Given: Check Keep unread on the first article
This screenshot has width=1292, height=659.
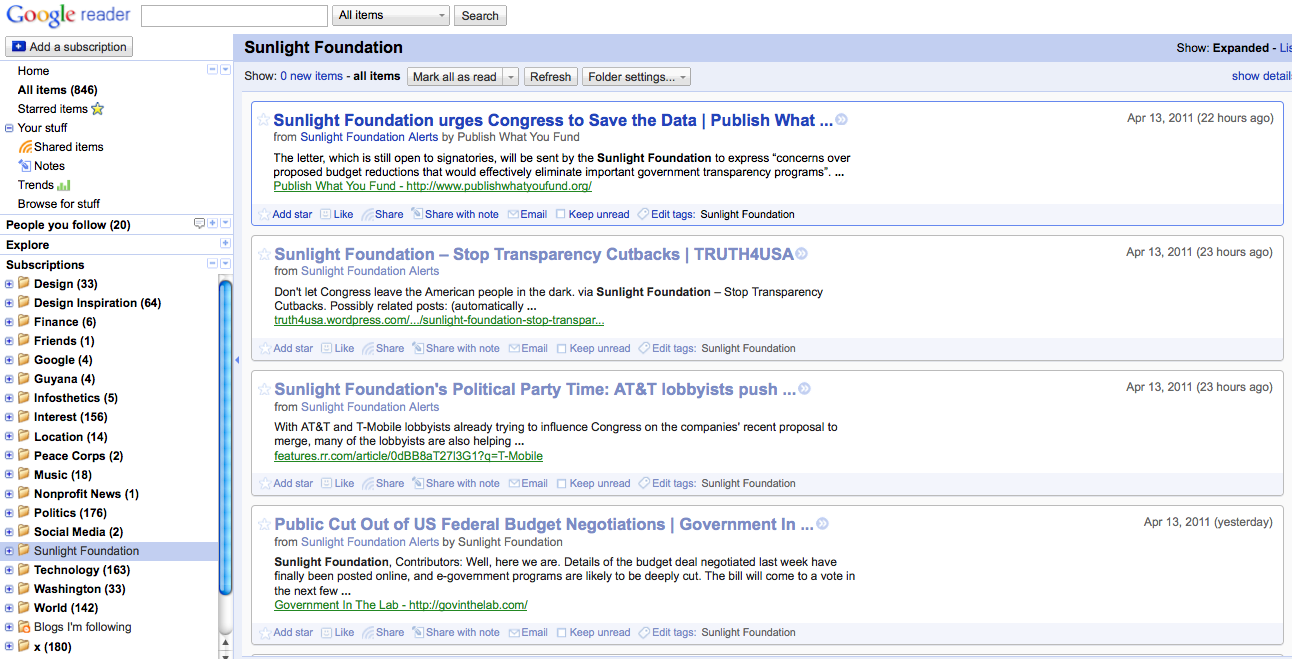Looking at the screenshot, I should pyautogui.click(x=561, y=214).
